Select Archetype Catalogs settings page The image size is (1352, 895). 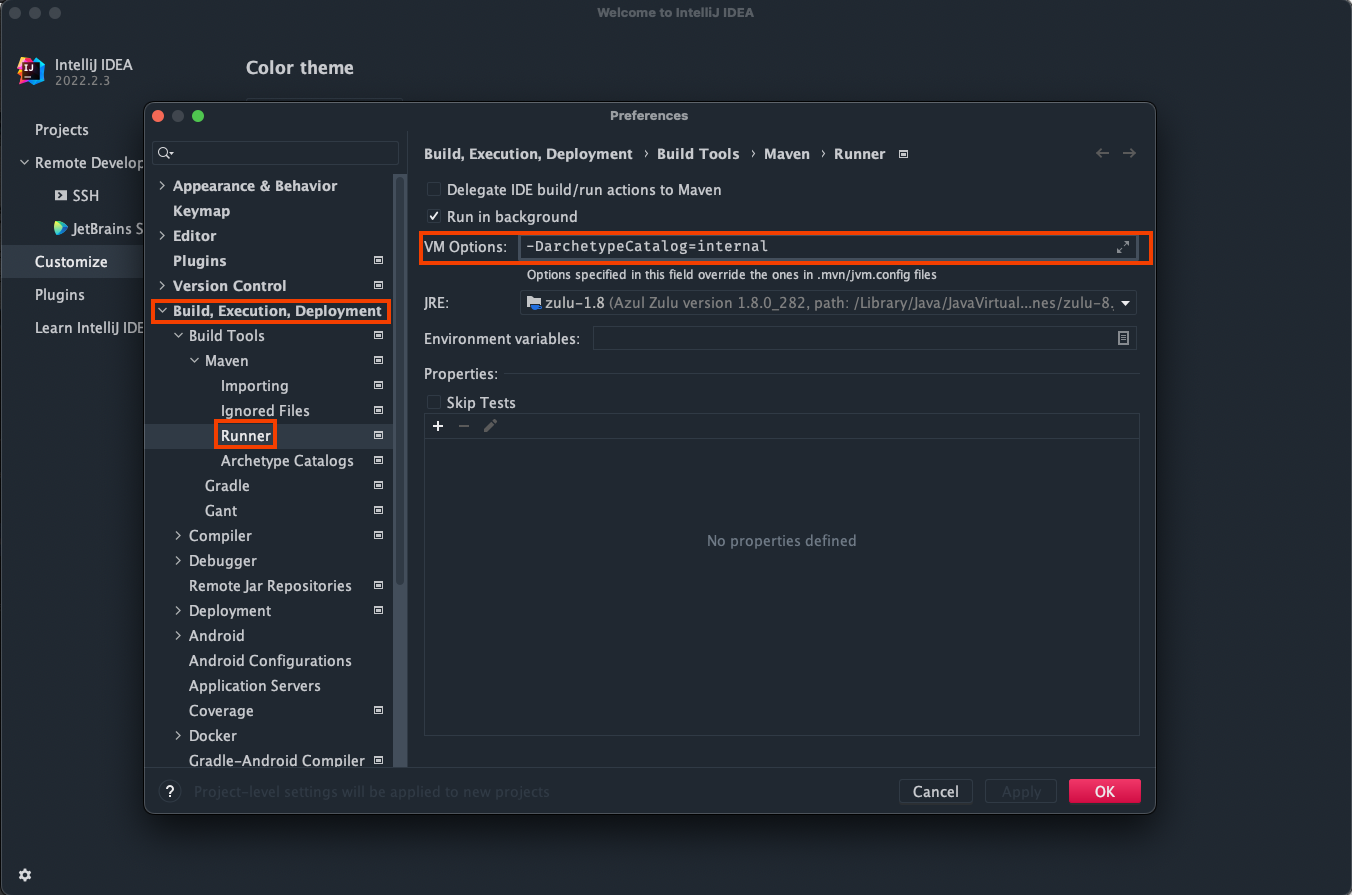click(x=287, y=461)
